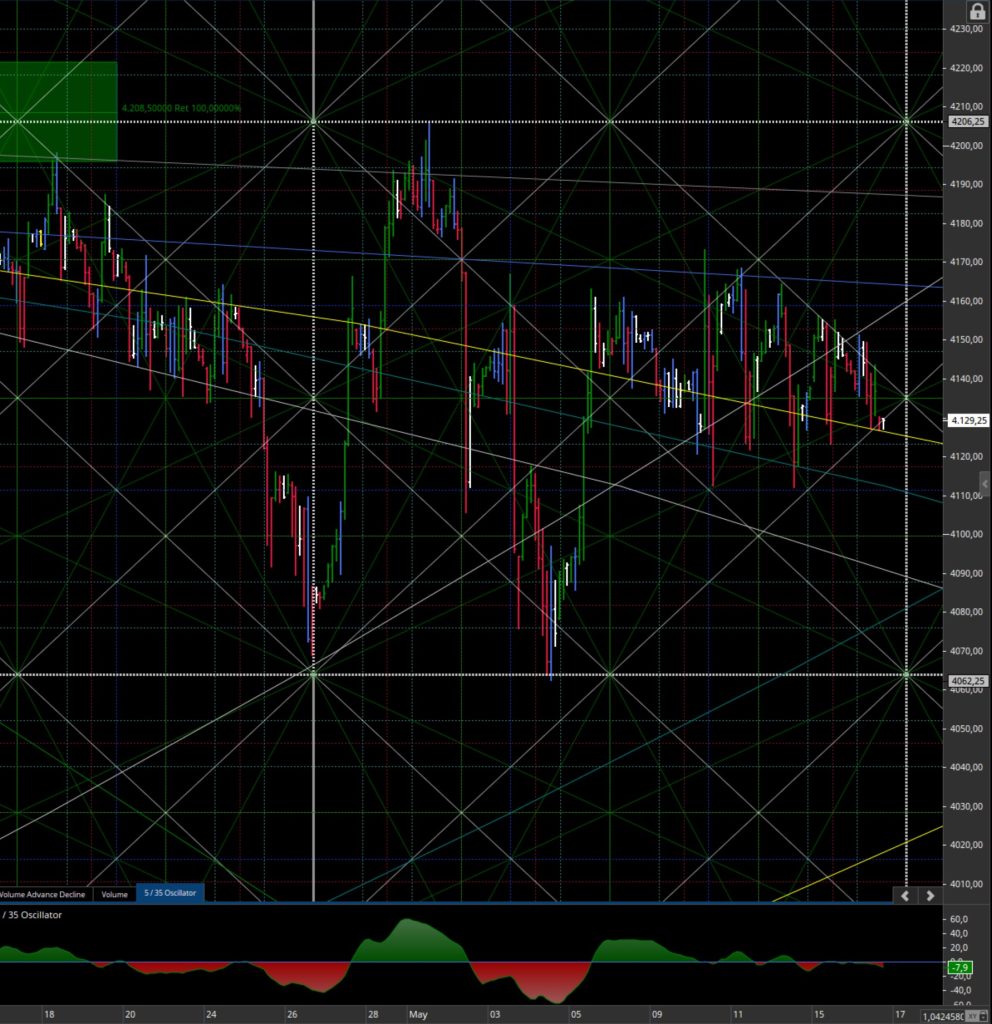Switch to the Volume Advance Decline tab

tap(43, 894)
